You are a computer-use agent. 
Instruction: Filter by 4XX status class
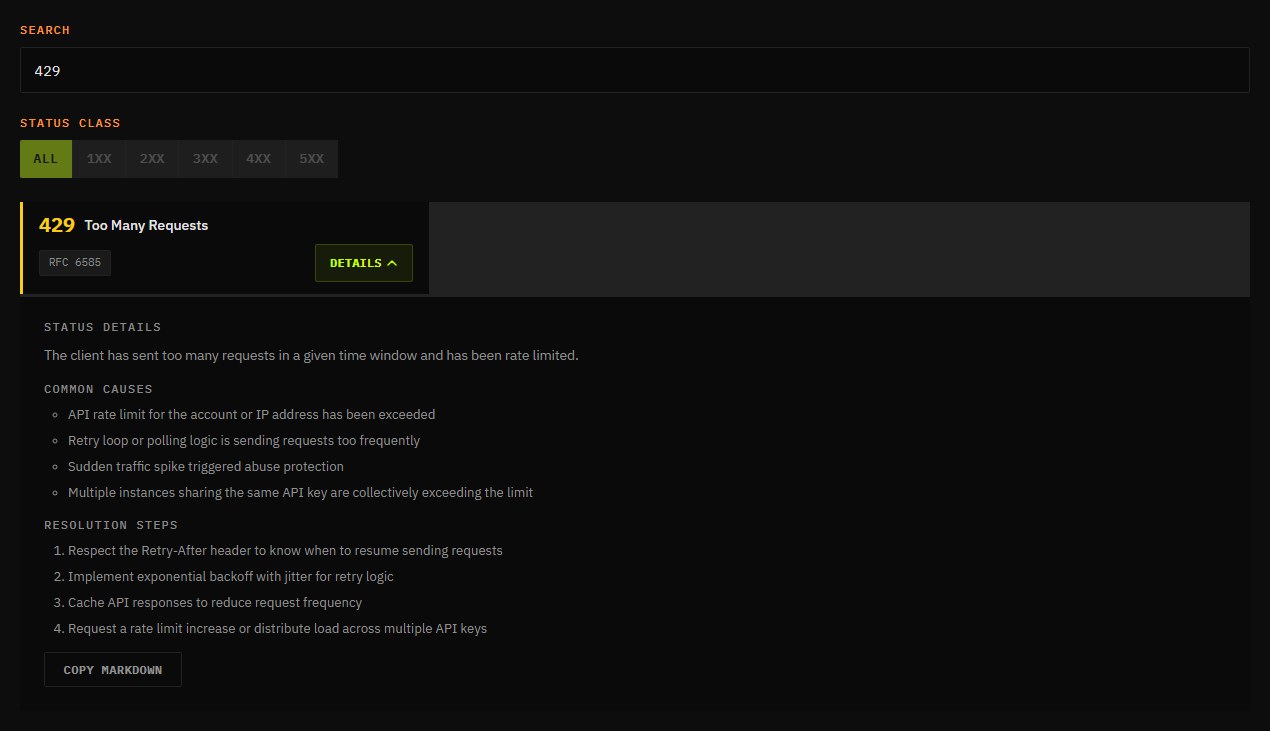coord(258,159)
